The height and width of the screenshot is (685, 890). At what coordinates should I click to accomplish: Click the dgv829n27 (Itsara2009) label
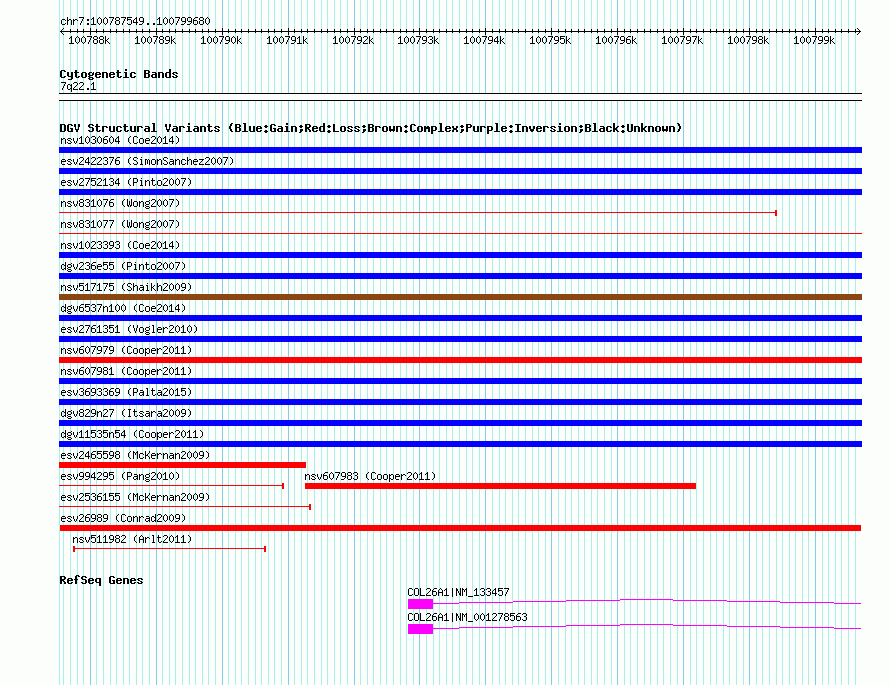tap(126, 413)
